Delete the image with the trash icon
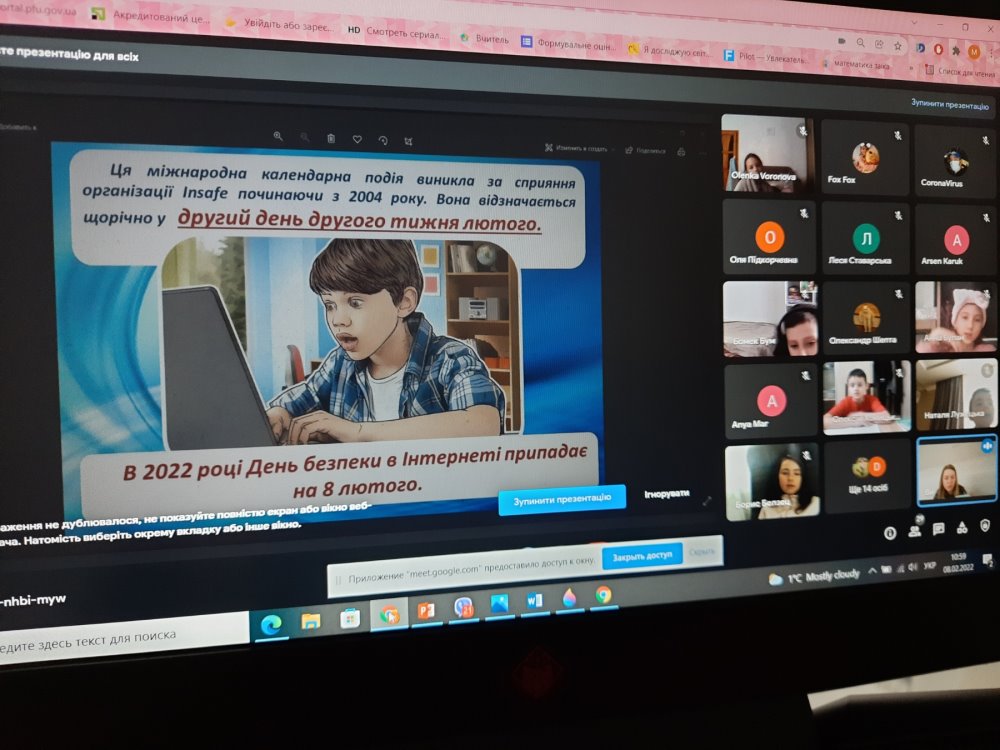The width and height of the screenshot is (1000, 750). [x=331, y=138]
